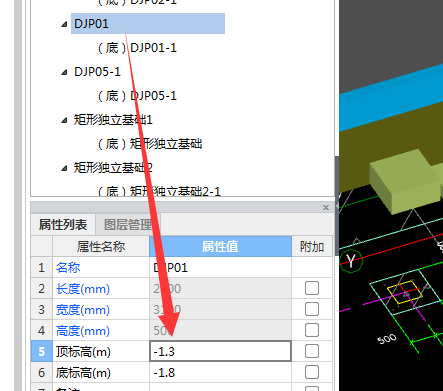Viewport: 443px width, 391px height.
Task: Close the properties panel with the X
Action: 326,207
